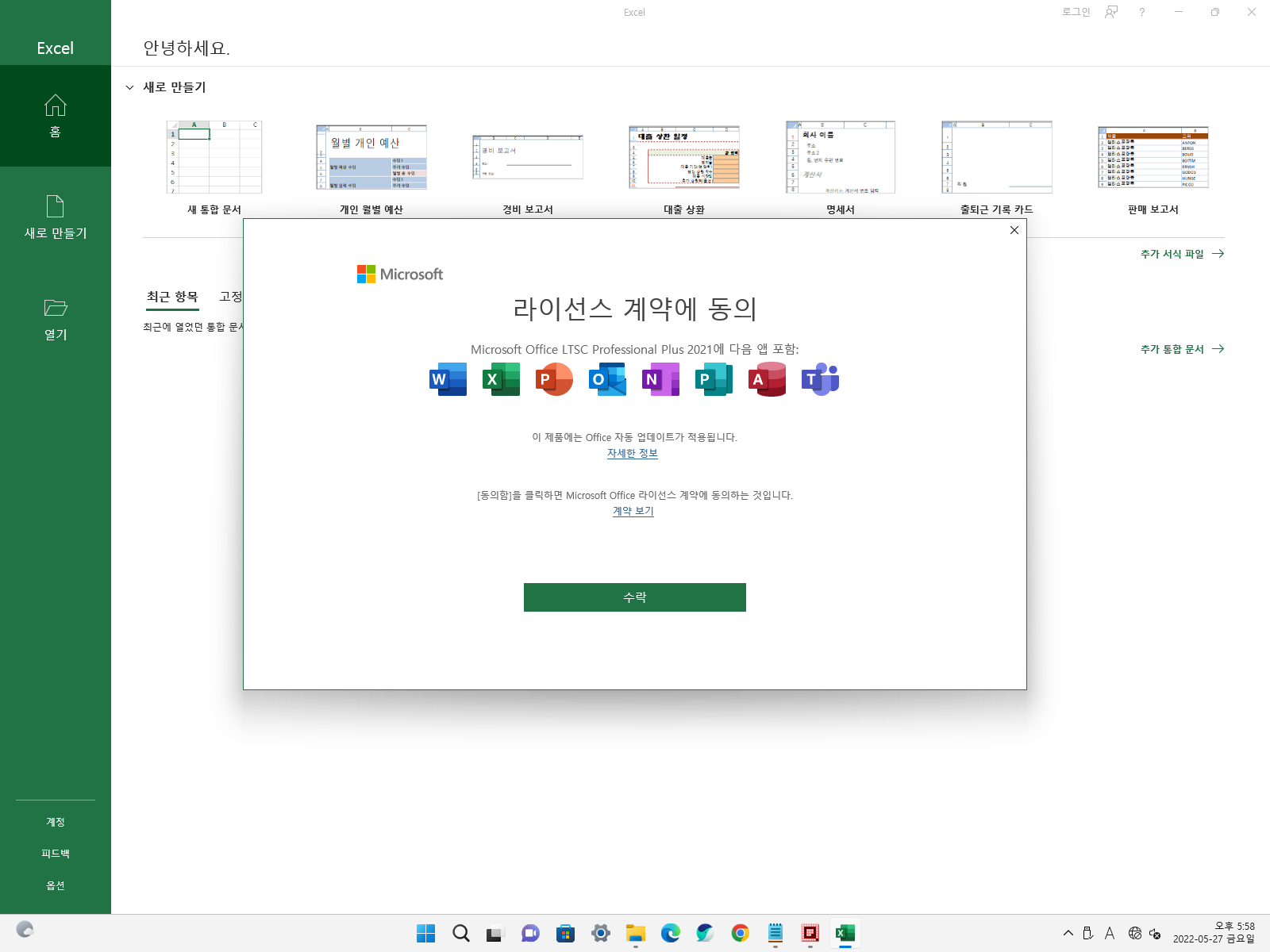Close the license agreement dialog
Image resolution: width=1270 pixels, height=952 pixels.
coord(1014,230)
